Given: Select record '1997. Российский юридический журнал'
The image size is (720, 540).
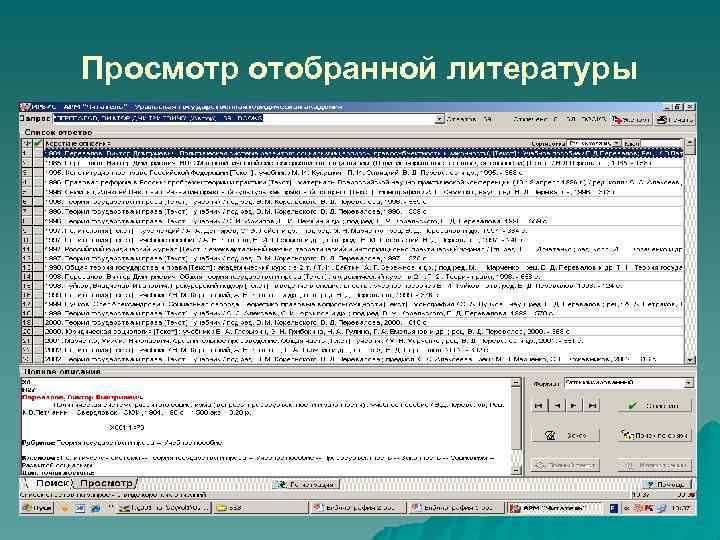Looking at the screenshot, I should click(364, 249).
